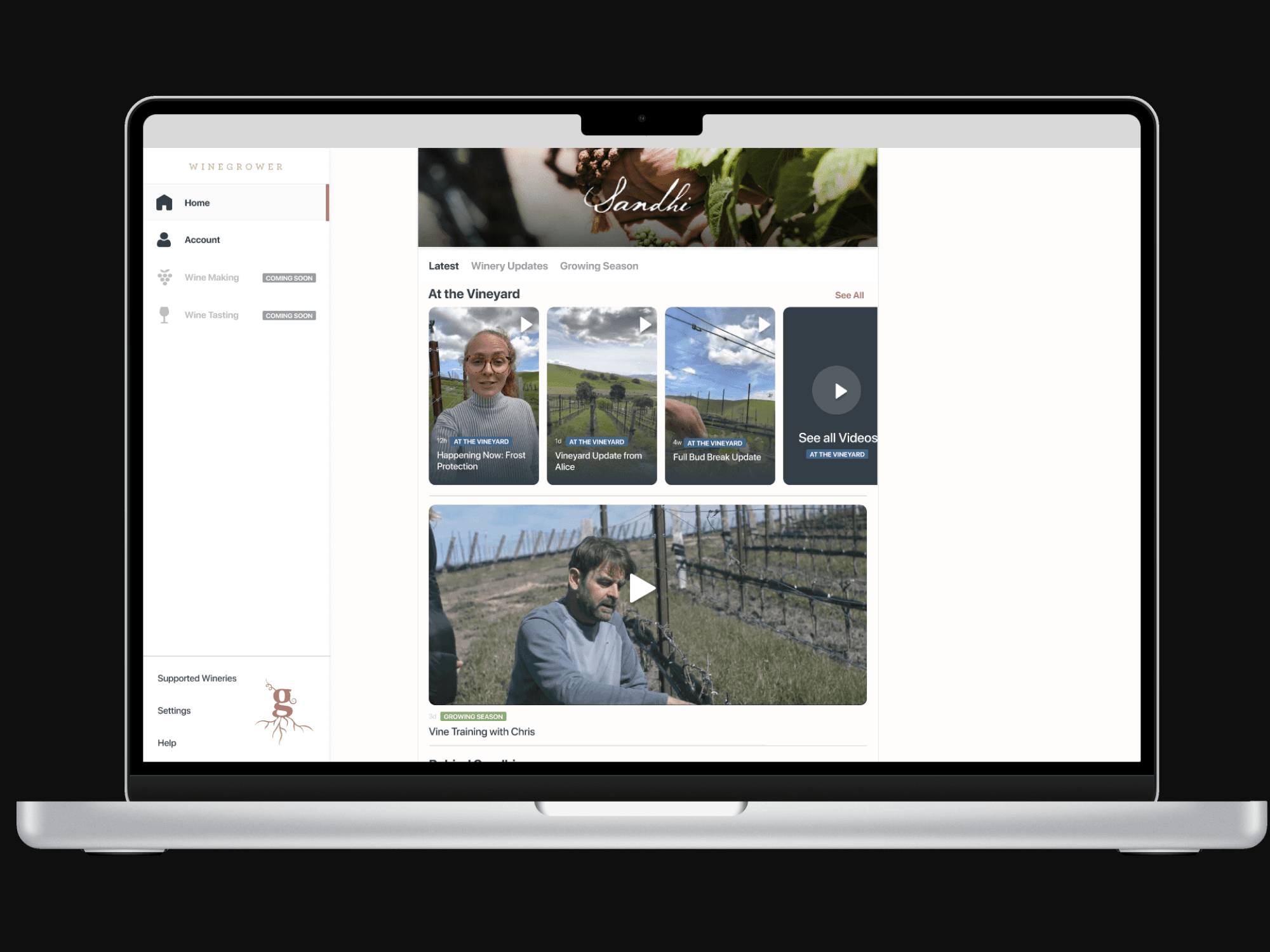
Task: Click the WINEGROWER logo text
Action: [236, 167]
